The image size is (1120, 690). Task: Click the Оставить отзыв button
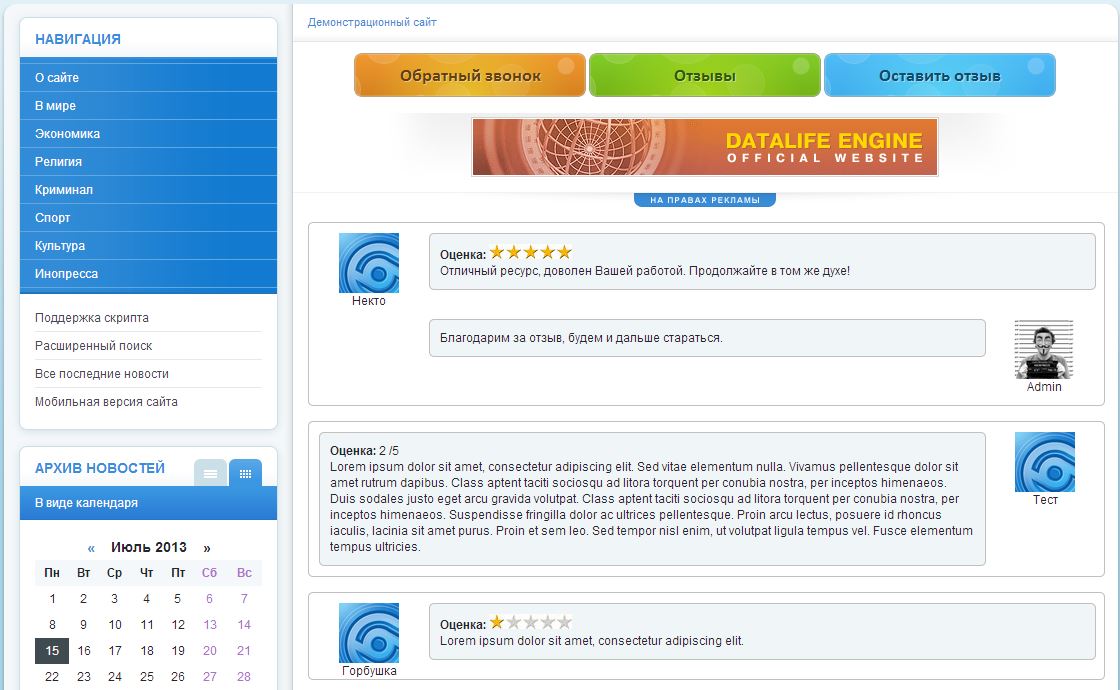[x=939, y=76]
